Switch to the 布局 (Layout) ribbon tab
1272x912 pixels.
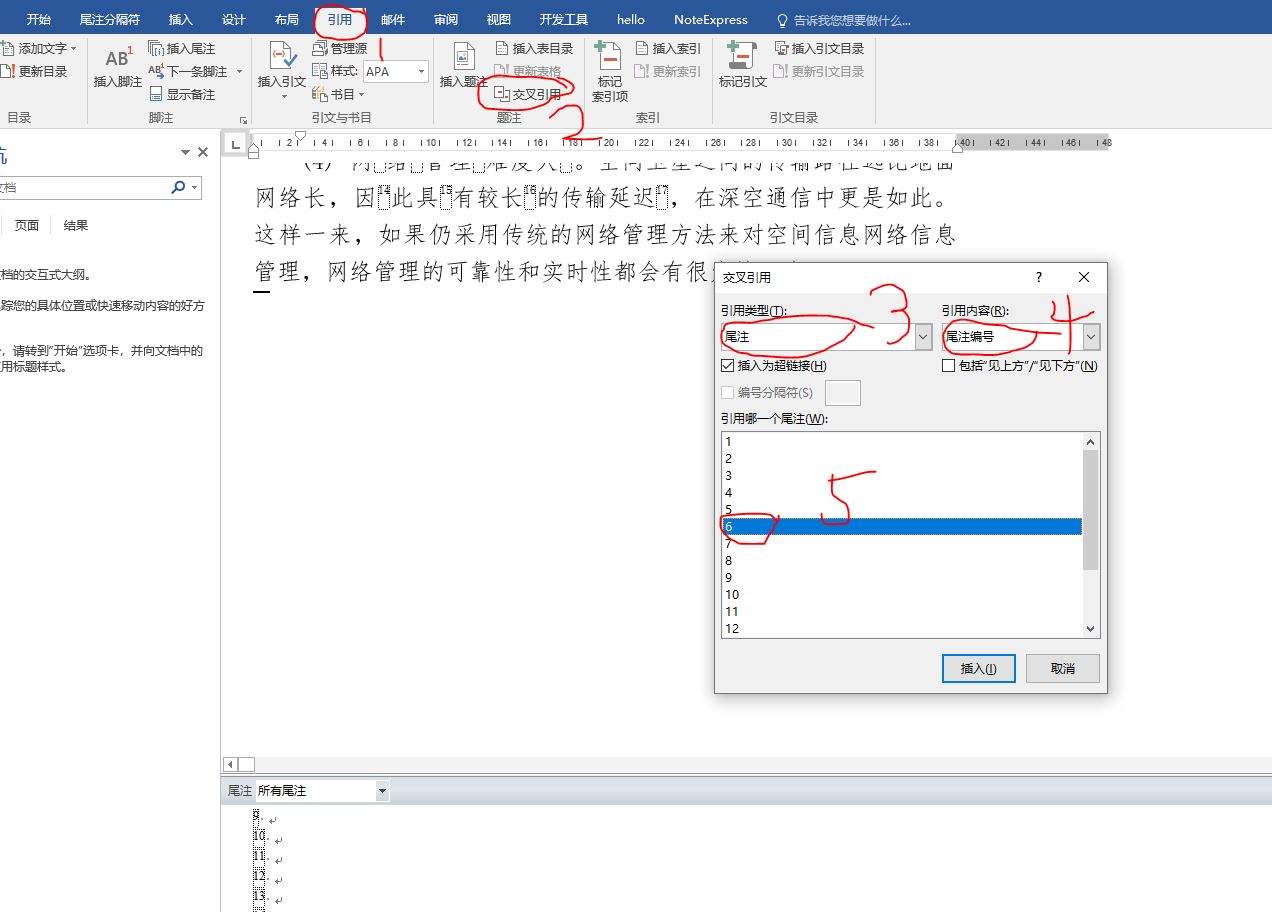tap(286, 19)
